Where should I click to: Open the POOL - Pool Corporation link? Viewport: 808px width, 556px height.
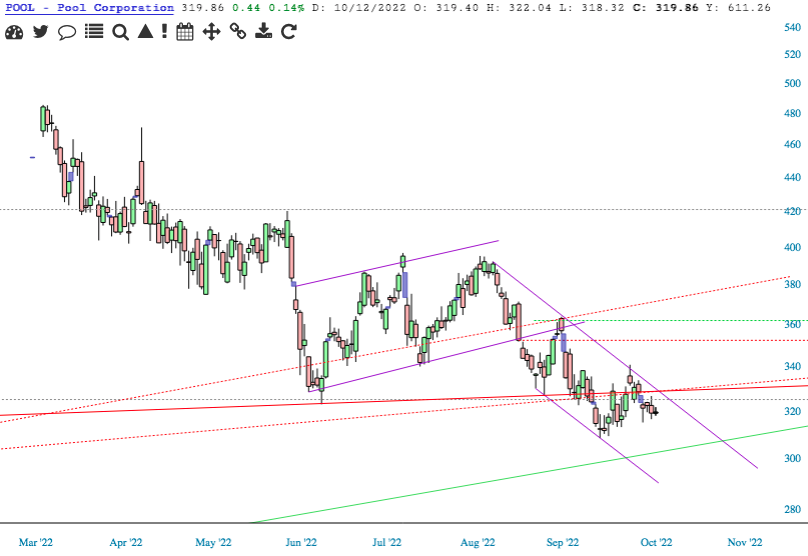click(x=90, y=8)
